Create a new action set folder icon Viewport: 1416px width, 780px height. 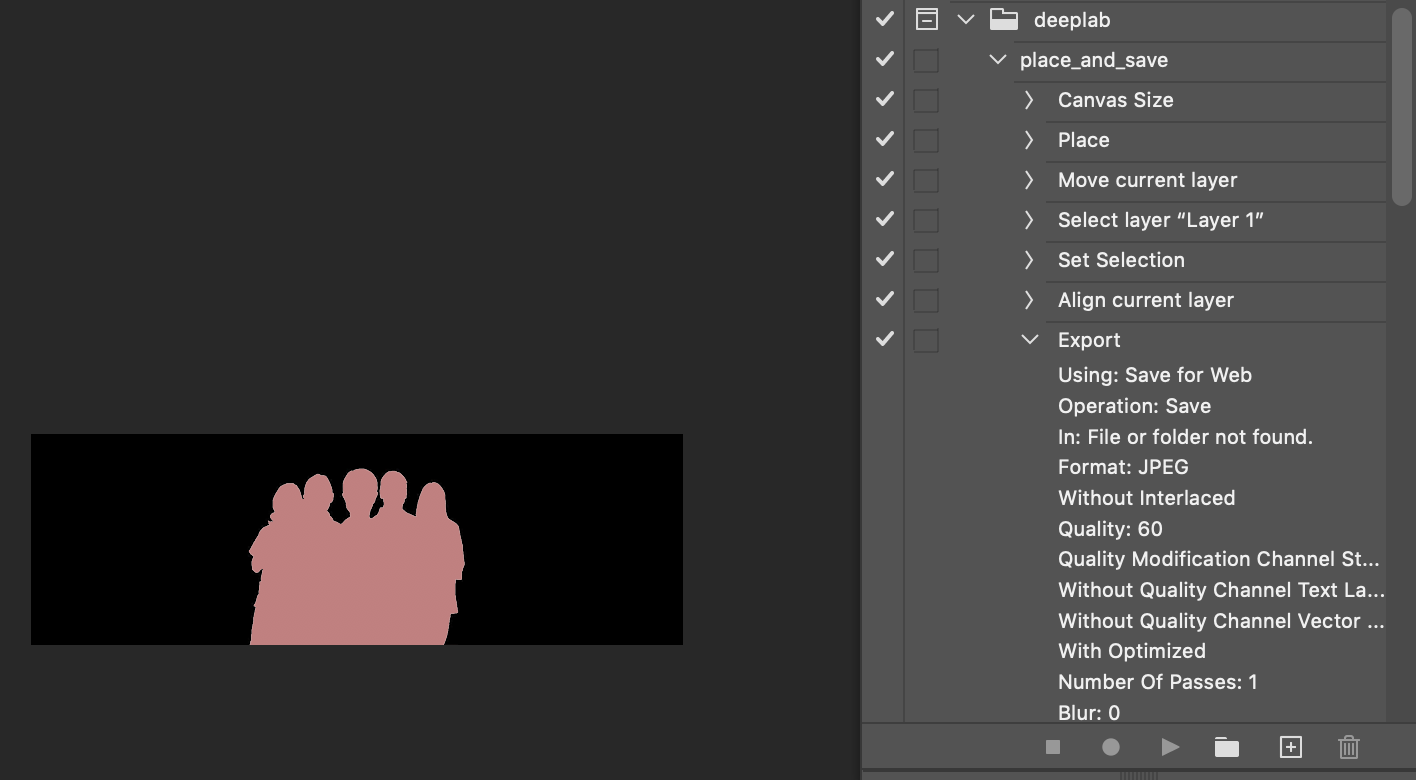point(1227,747)
